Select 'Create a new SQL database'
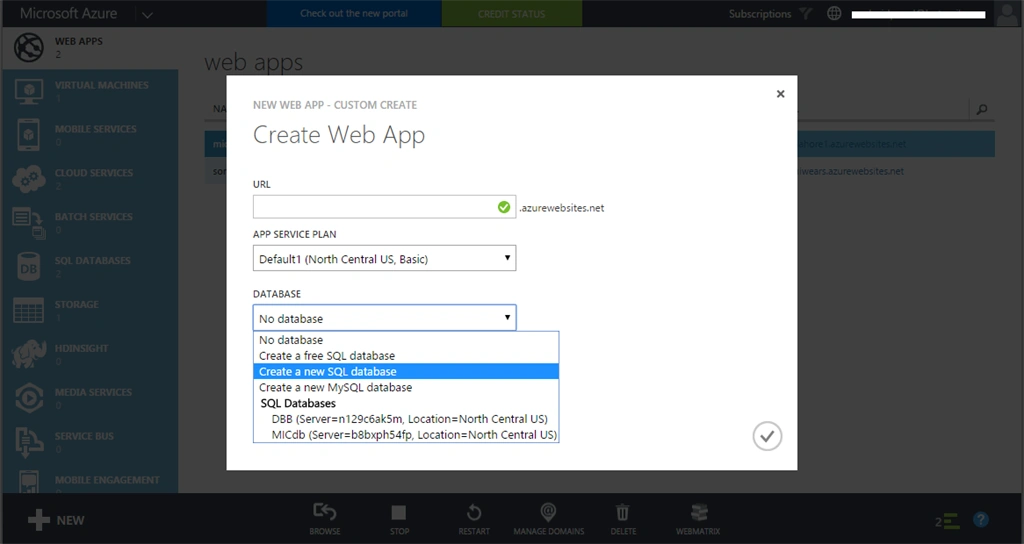This screenshot has height=544, width=1024. click(x=406, y=371)
